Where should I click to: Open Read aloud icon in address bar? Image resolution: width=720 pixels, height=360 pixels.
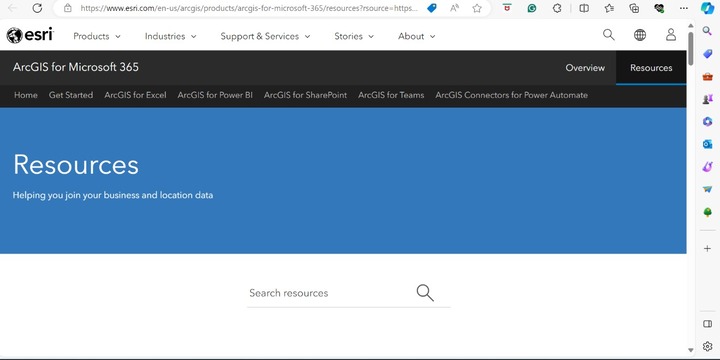point(455,8)
